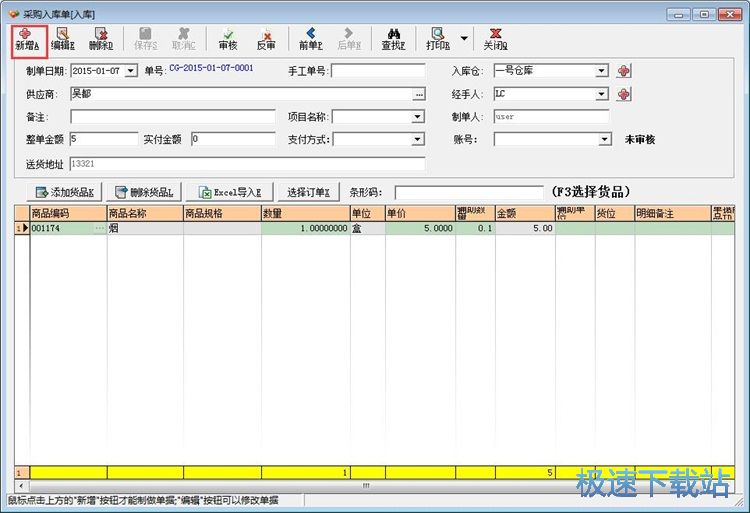Click the 商品规格 column header
The width and height of the screenshot is (750, 513).
222,213
